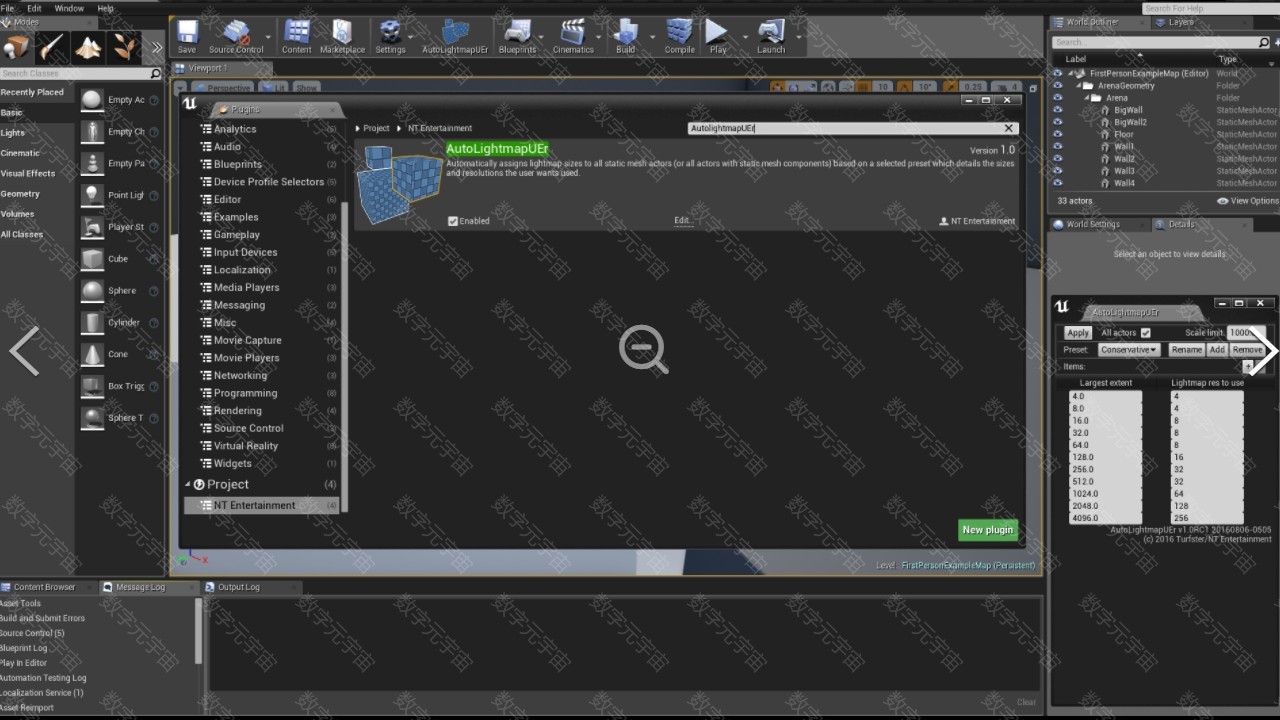Click the Play toolbar icon
The image size is (1280, 720).
tap(718, 34)
